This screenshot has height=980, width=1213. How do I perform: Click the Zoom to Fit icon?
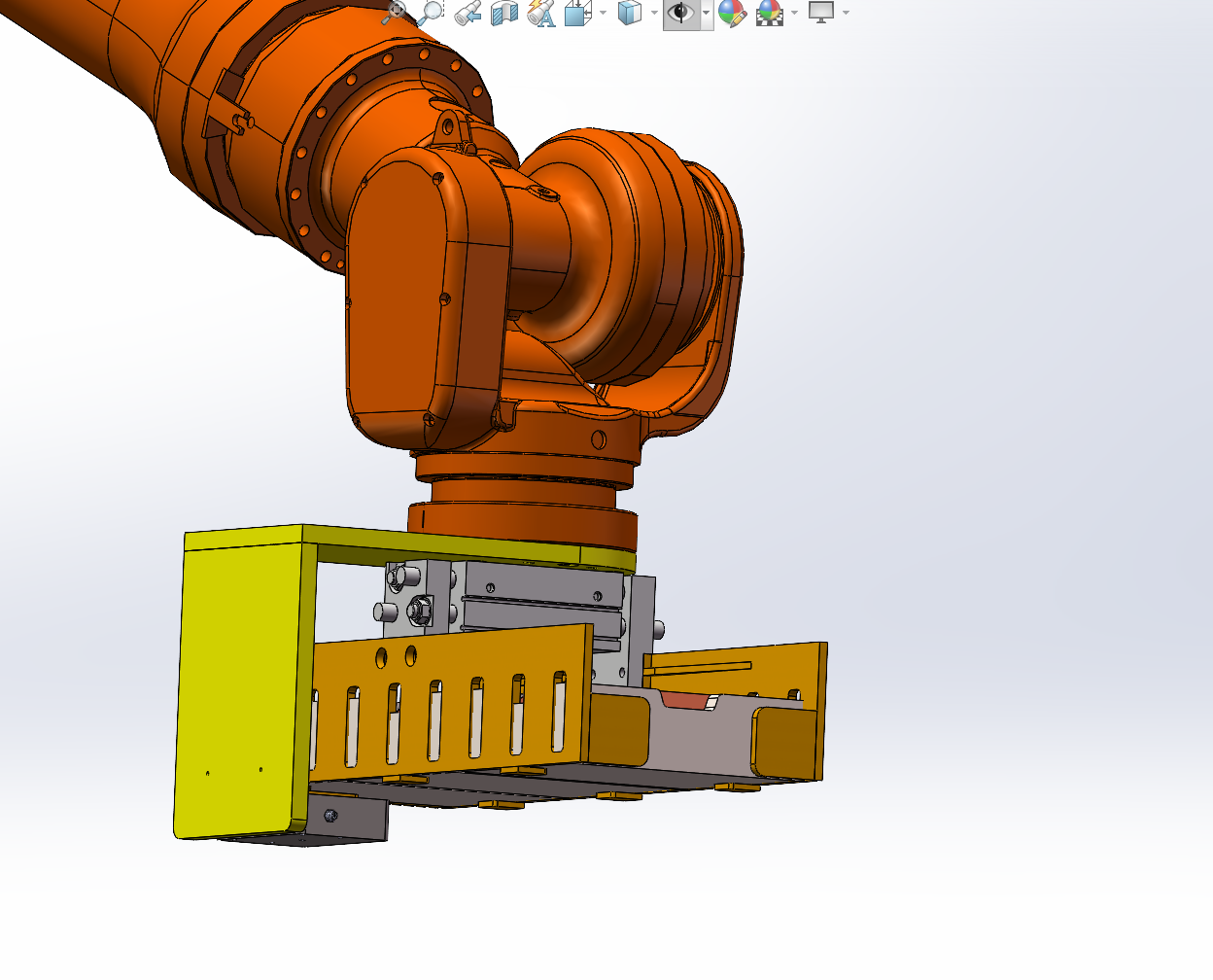(x=396, y=13)
